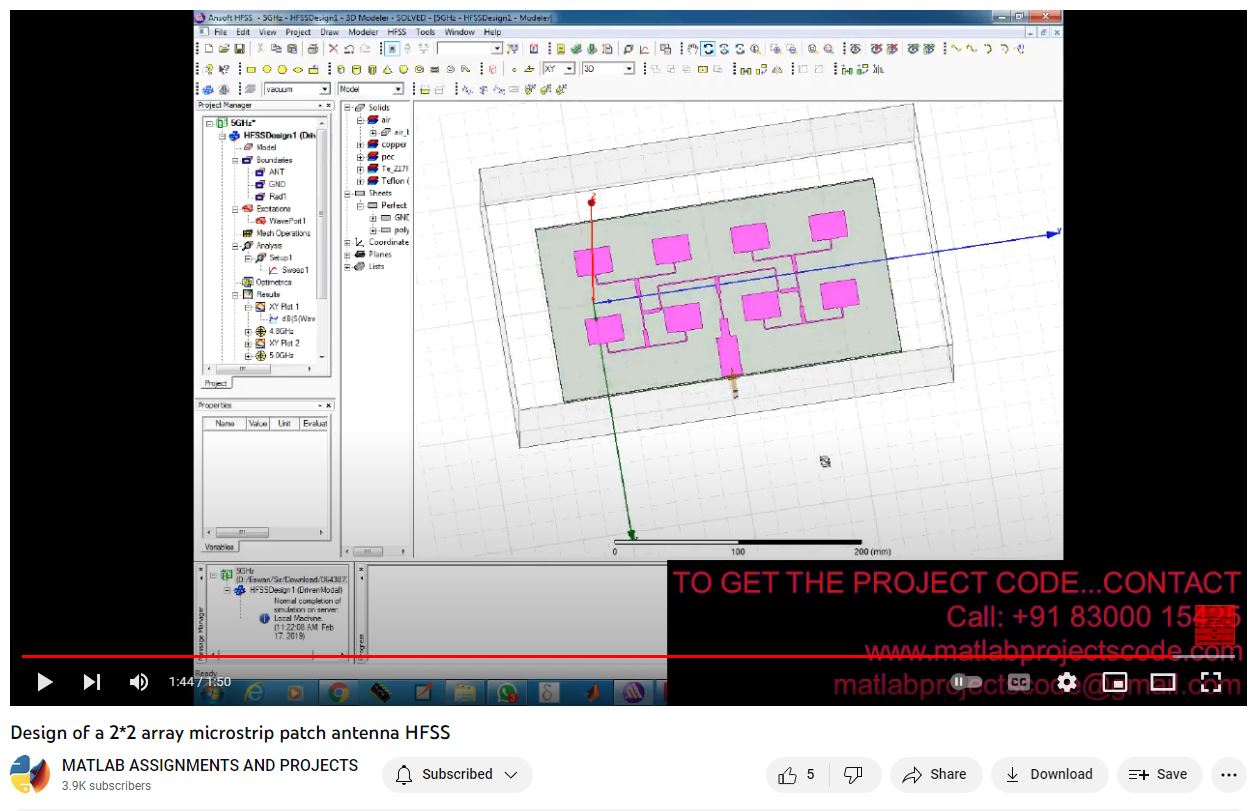Open the MATLAB ASSIGNMENTS AND PROJECTS channel

(210, 765)
